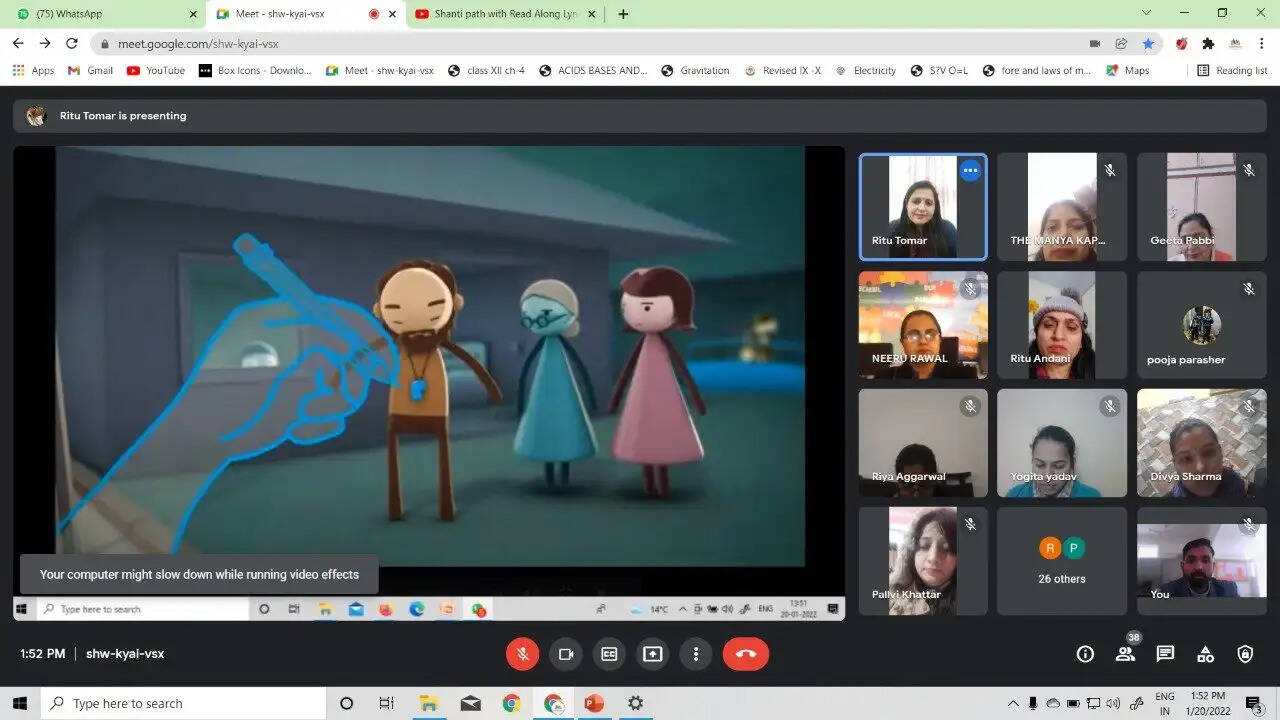
Task: Open the Maps bookmark
Action: point(1127,71)
